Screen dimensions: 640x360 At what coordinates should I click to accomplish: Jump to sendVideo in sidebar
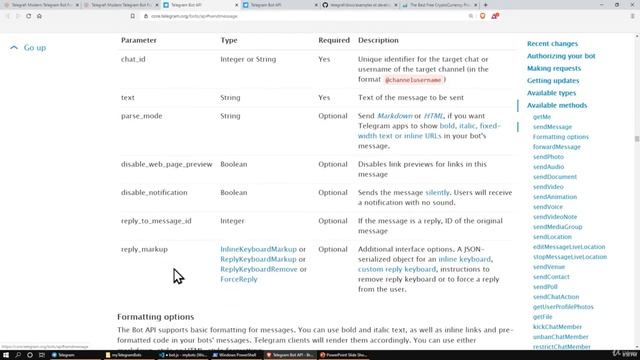(548, 187)
